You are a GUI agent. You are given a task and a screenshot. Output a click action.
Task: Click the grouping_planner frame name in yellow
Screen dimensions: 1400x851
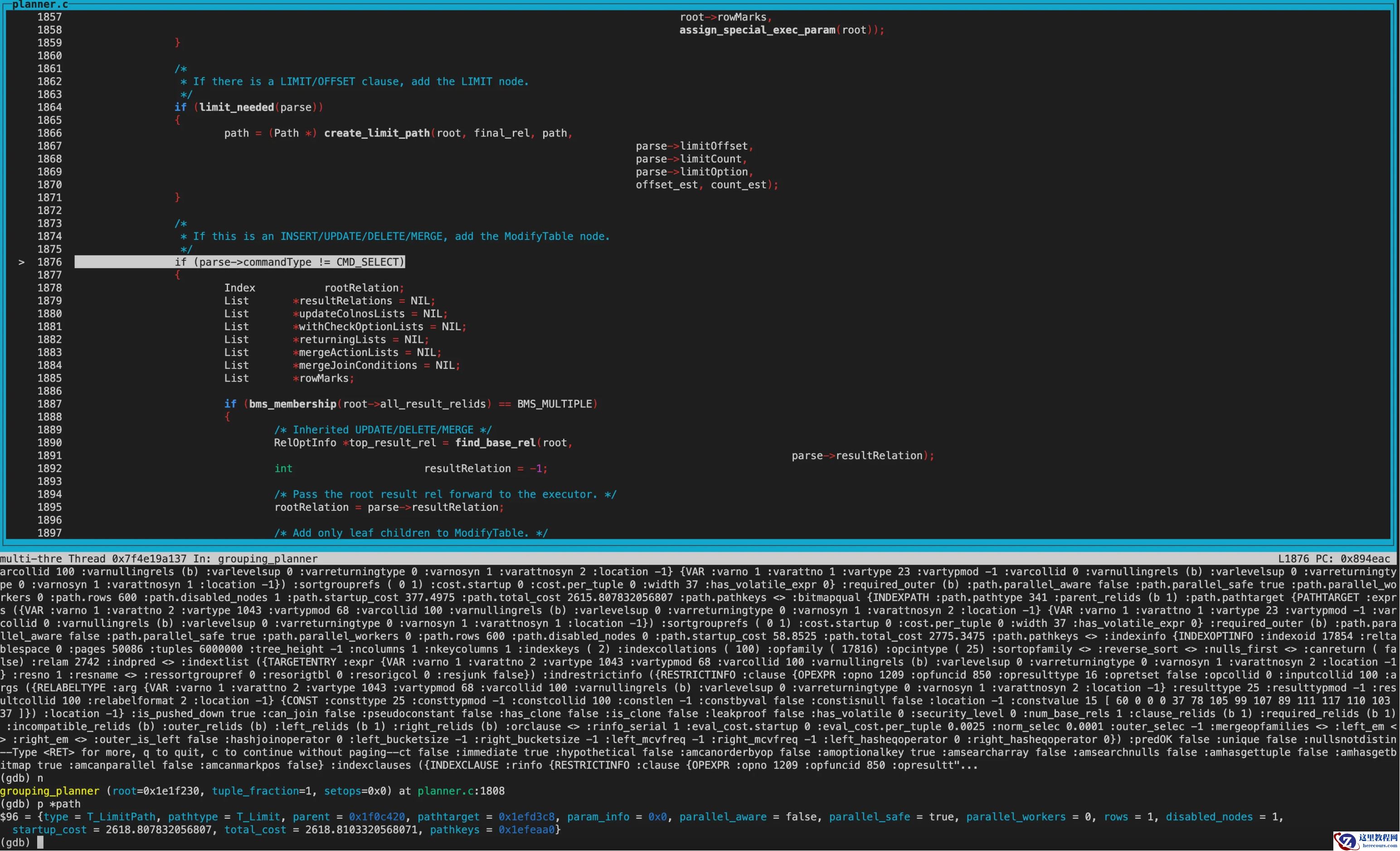(49, 791)
